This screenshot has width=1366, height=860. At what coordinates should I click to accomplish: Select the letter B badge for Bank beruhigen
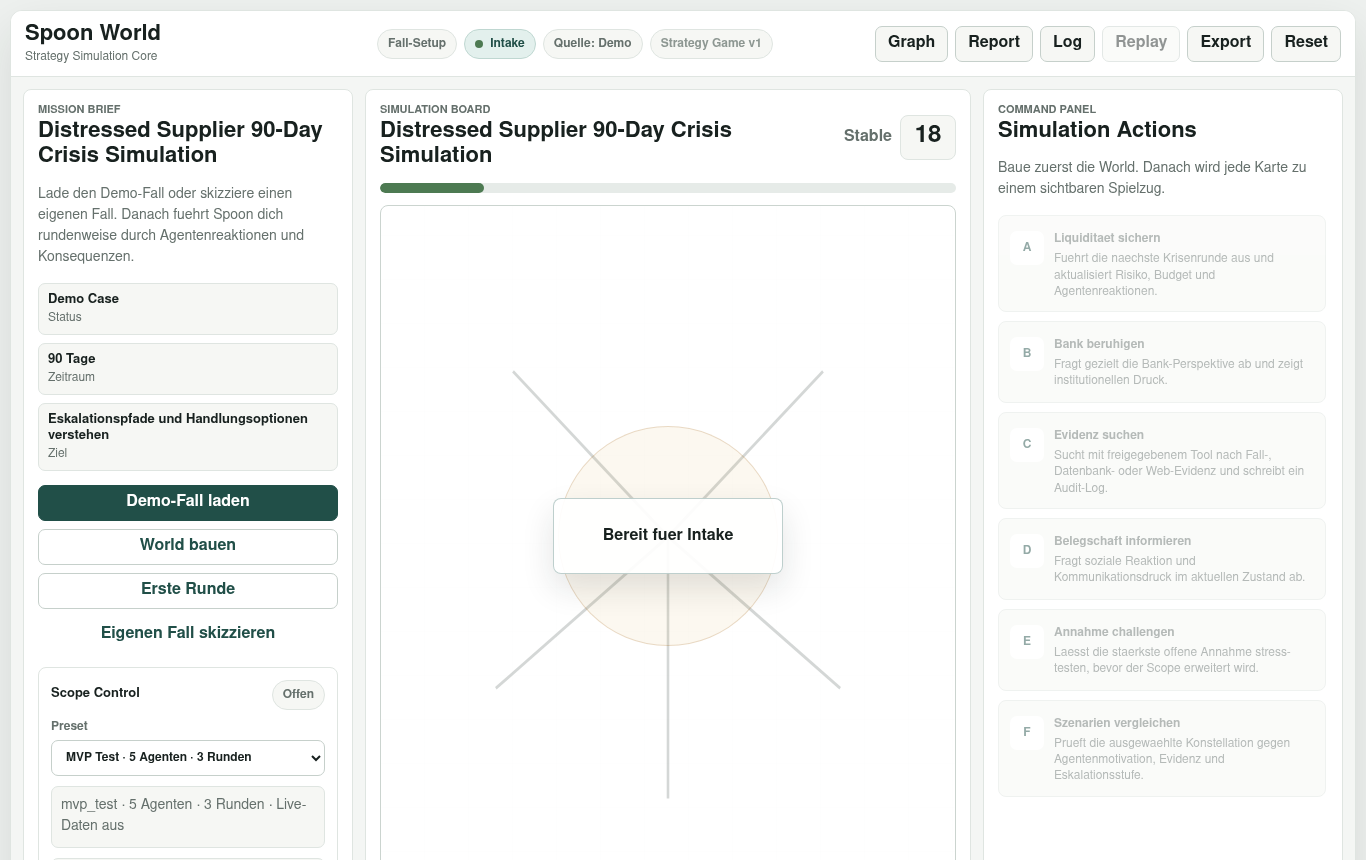[x=1026, y=353]
